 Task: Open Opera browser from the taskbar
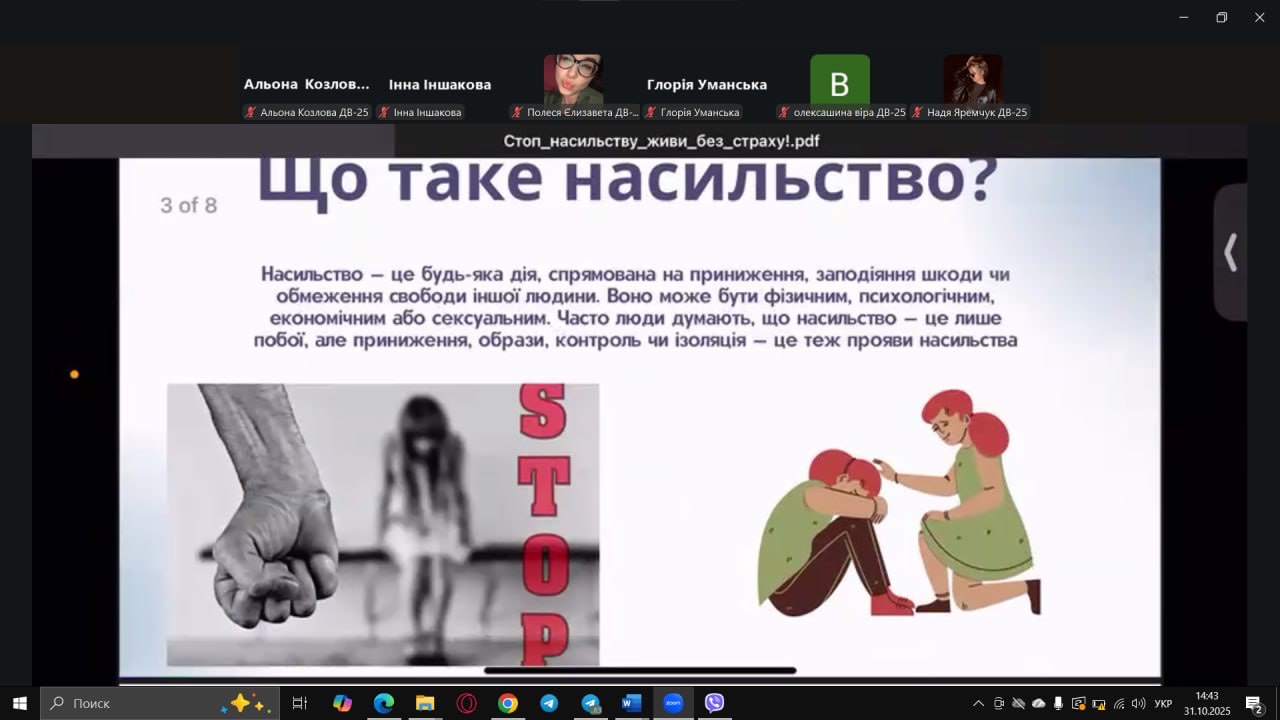tap(466, 703)
